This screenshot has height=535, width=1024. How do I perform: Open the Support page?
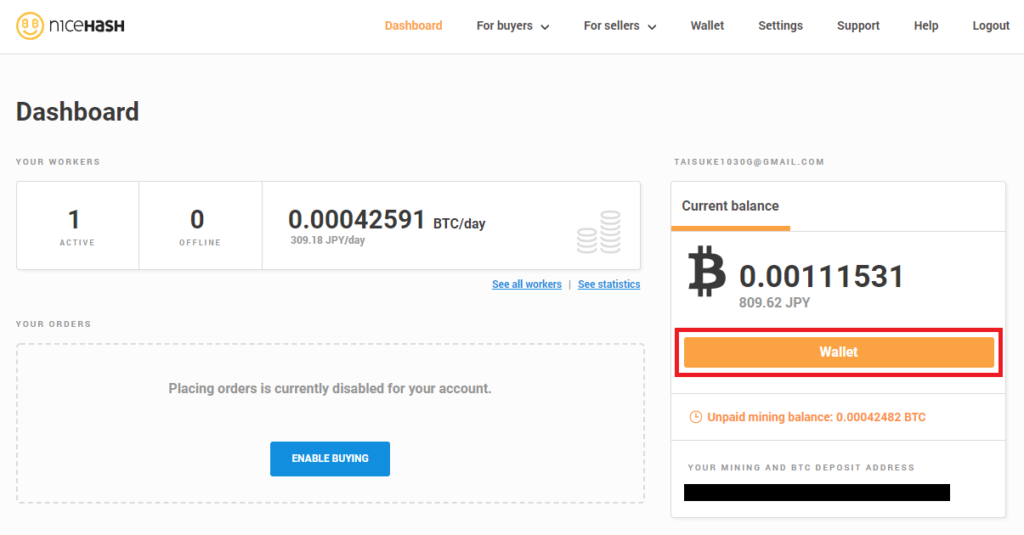(858, 25)
